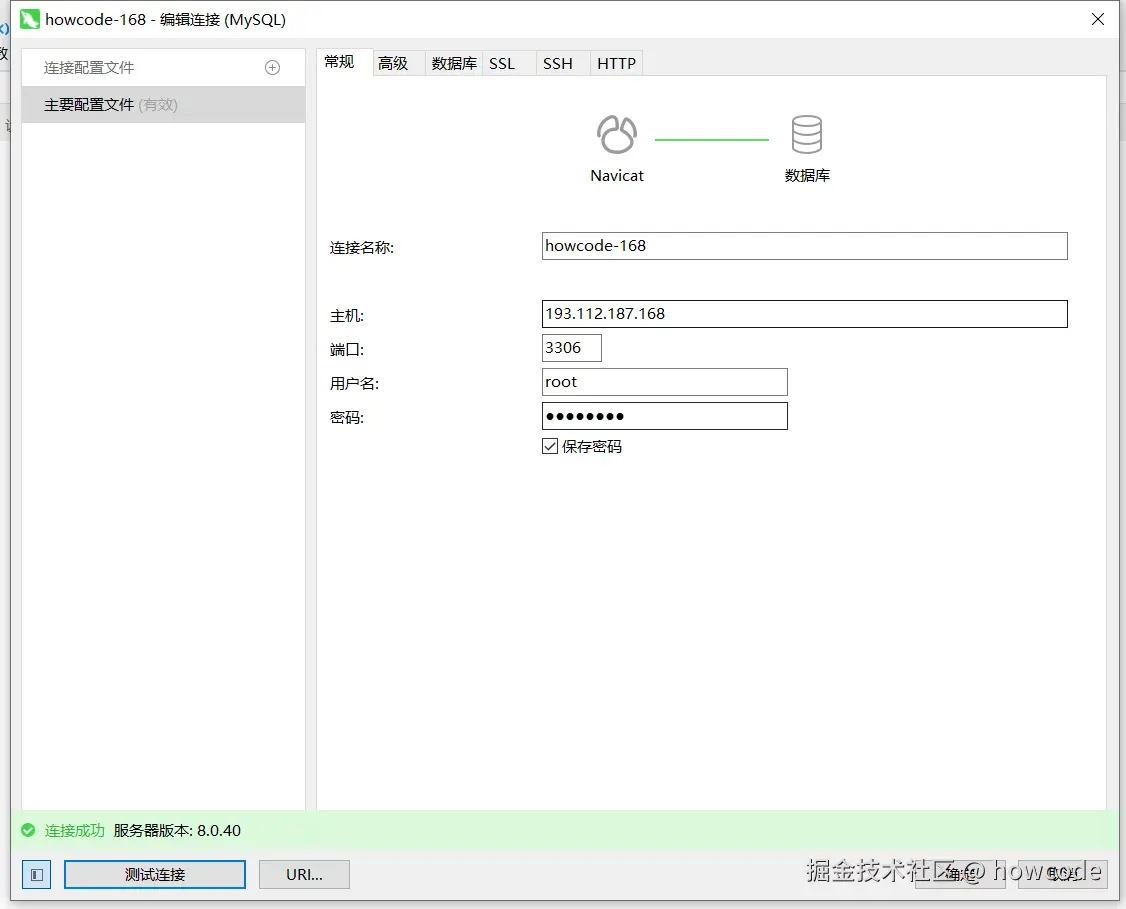Open the 数据库 (Databases) tab
This screenshot has height=909, width=1126.
point(454,64)
